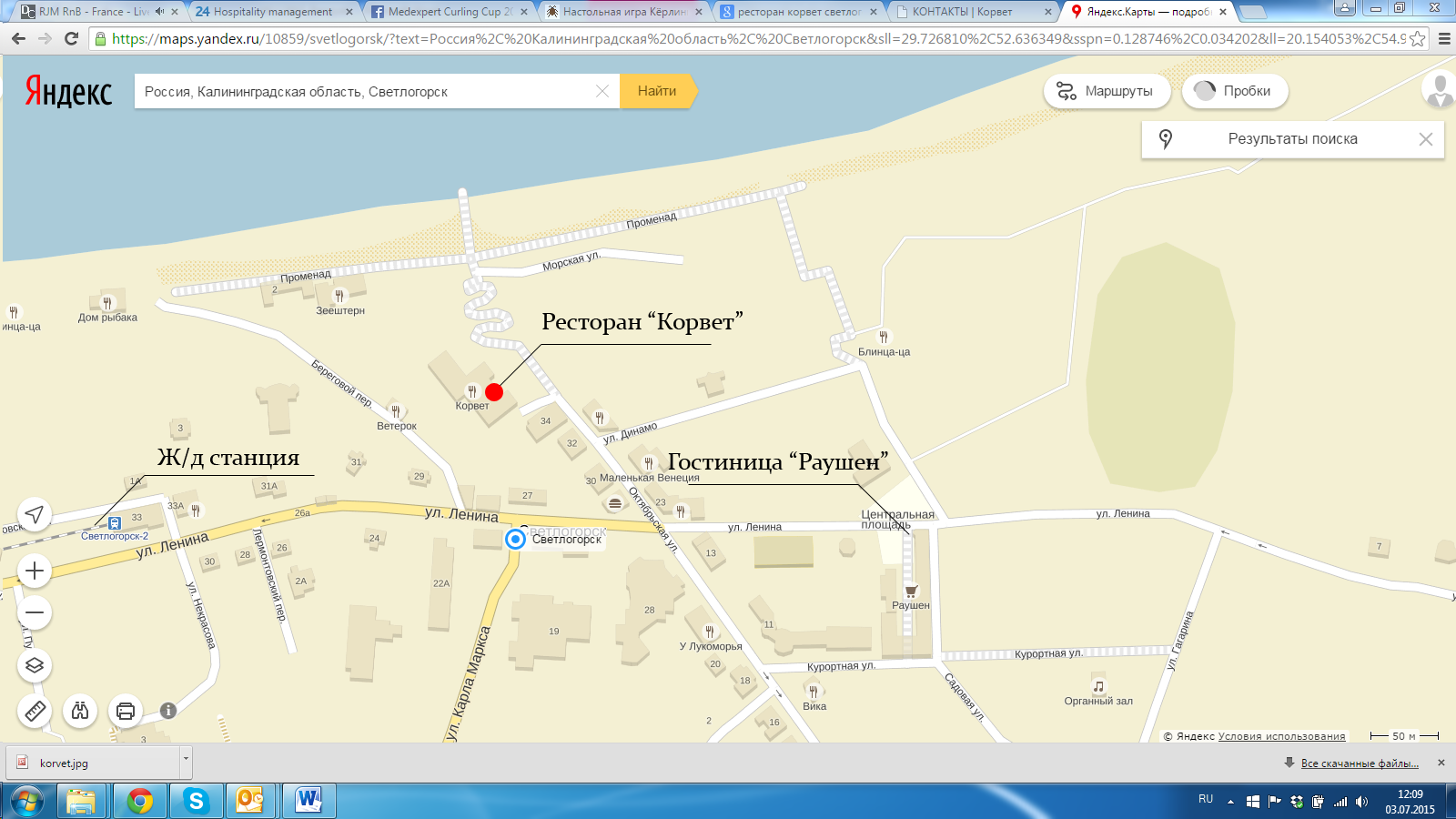This screenshot has width=1456, height=819.
Task: Click the Блинца-ца cafe marker
Action: 883,337
